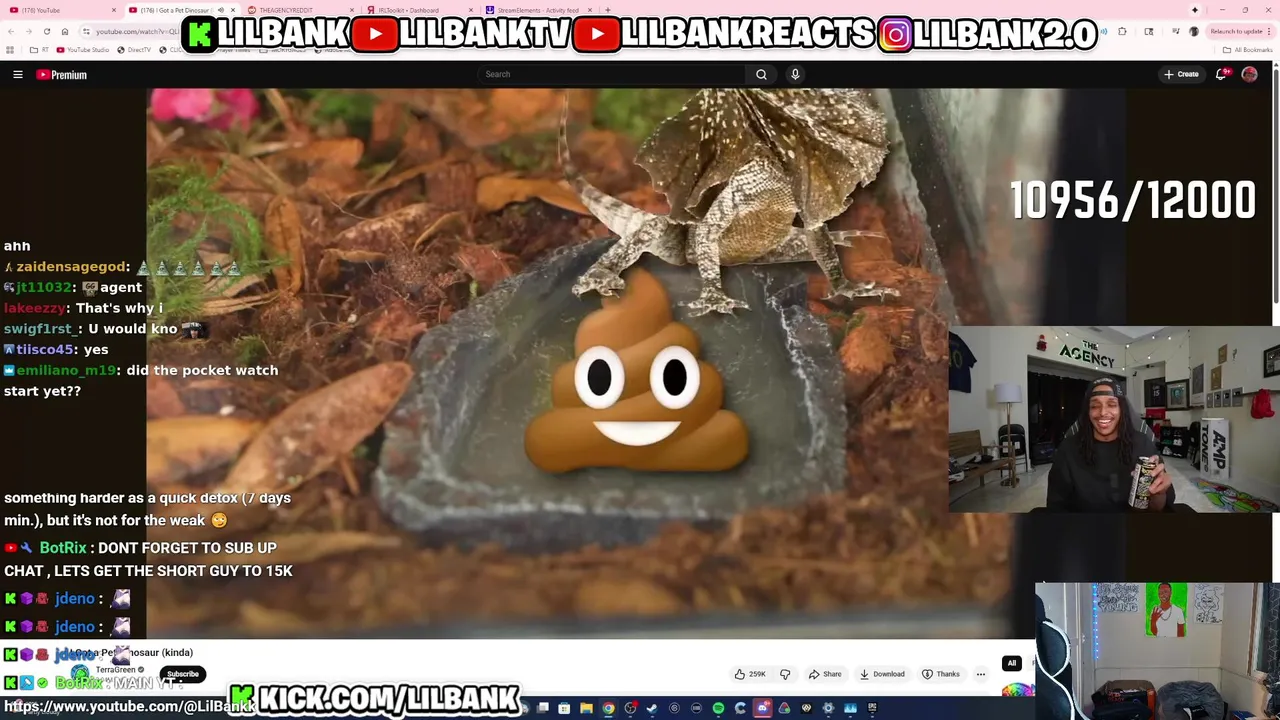
Task: Focus the YouTube search field
Action: 612,74
